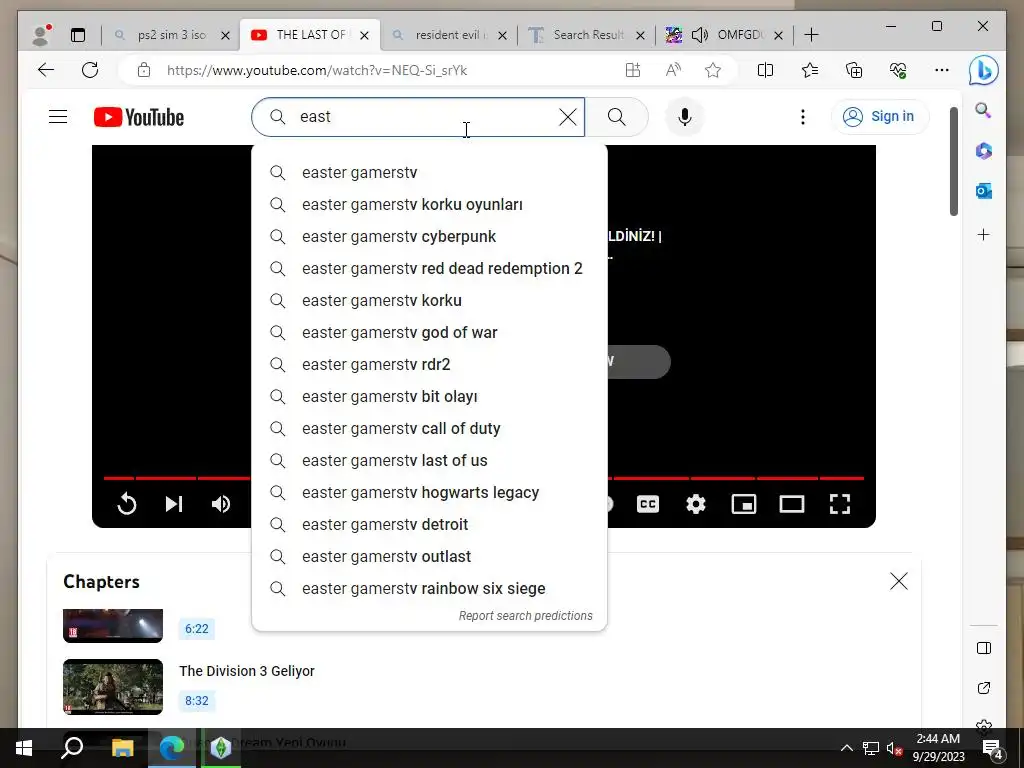Open Edge Settings and more menu
This screenshot has width=1024, height=768.
point(942,70)
